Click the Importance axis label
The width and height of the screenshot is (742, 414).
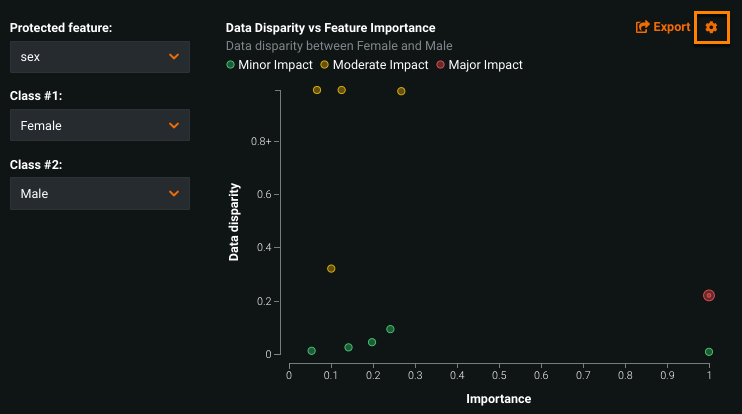pos(499,399)
